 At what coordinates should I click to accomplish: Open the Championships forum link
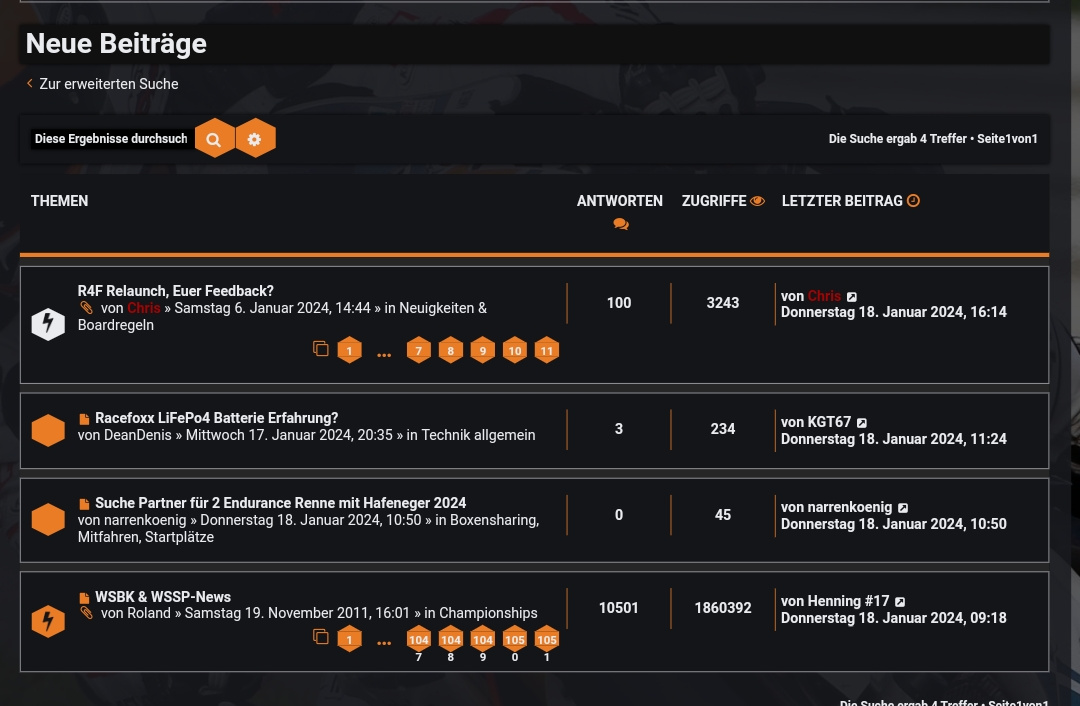pos(488,613)
